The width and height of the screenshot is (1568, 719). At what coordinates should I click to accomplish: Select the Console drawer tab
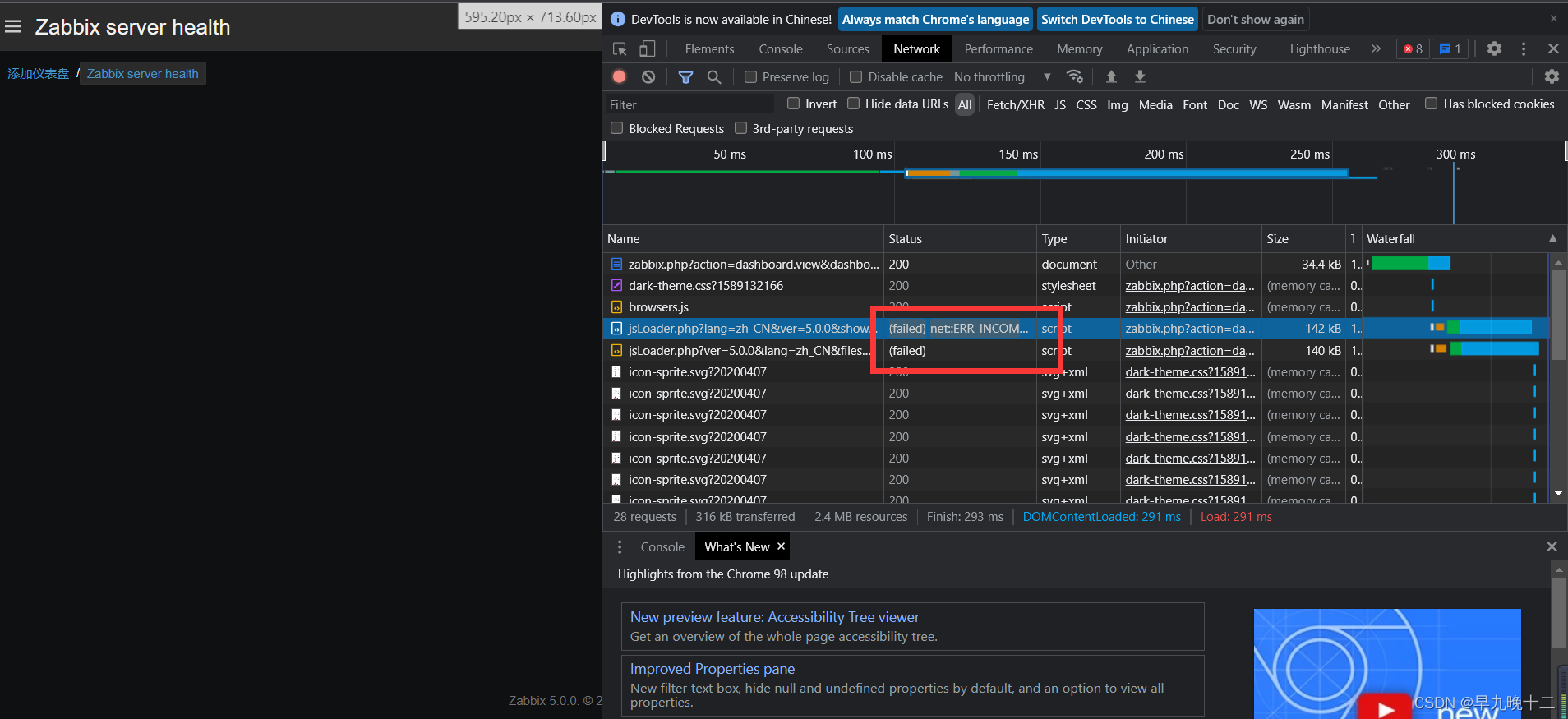(x=662, y=546)
